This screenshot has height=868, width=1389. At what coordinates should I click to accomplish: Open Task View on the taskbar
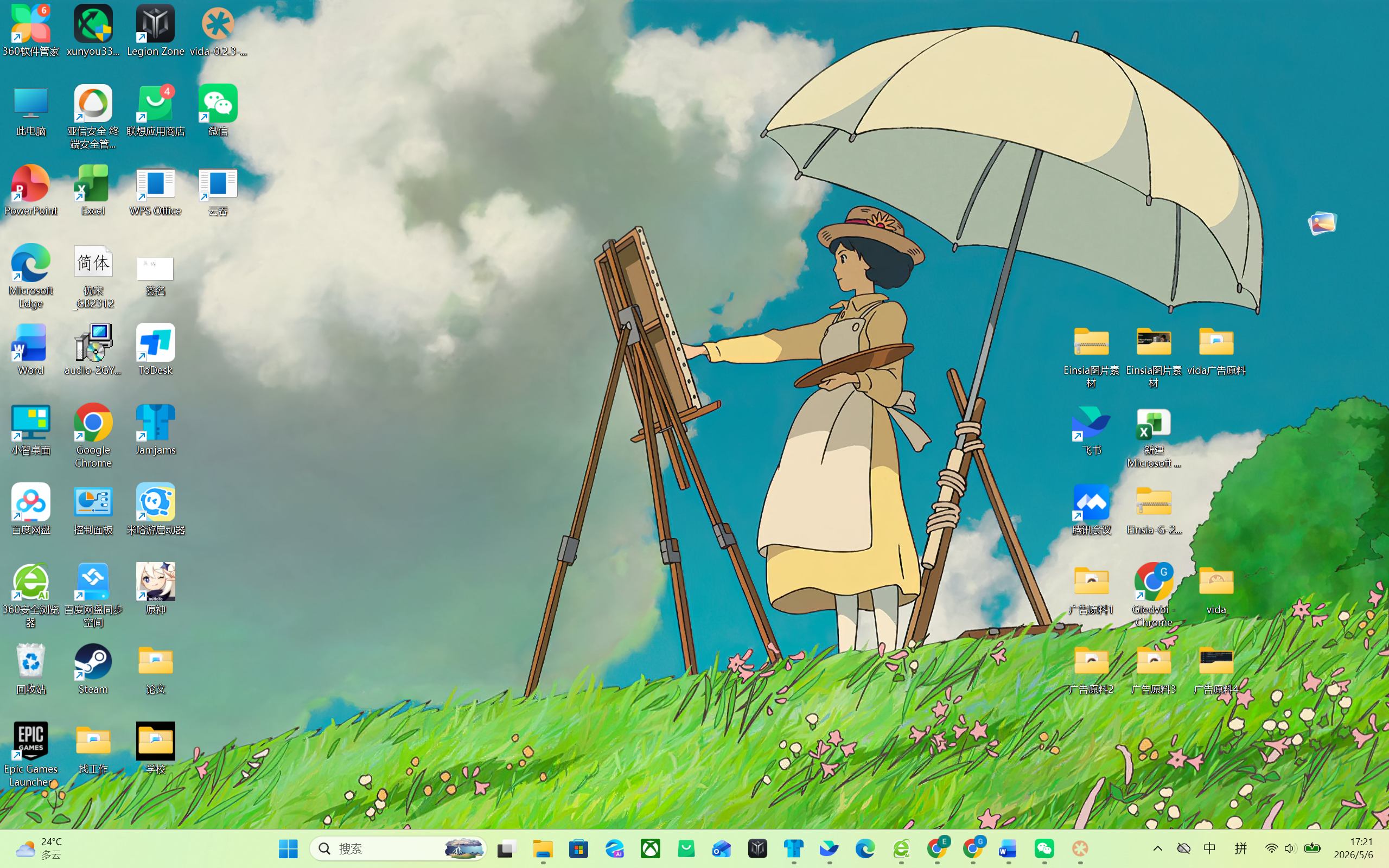pyautogui.click(x=507, y=848)
